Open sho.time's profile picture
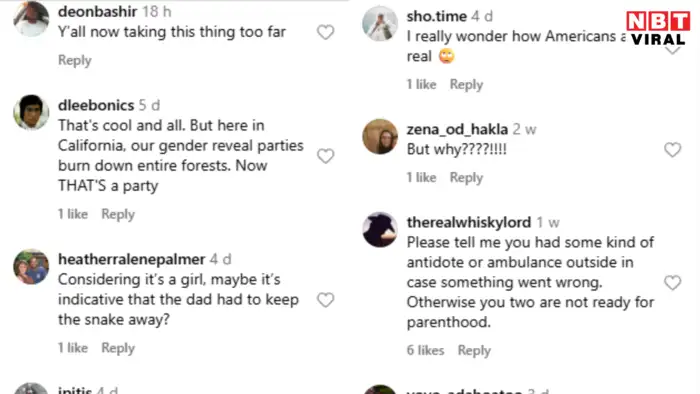 pyautogui.click(x=380, y=23)
